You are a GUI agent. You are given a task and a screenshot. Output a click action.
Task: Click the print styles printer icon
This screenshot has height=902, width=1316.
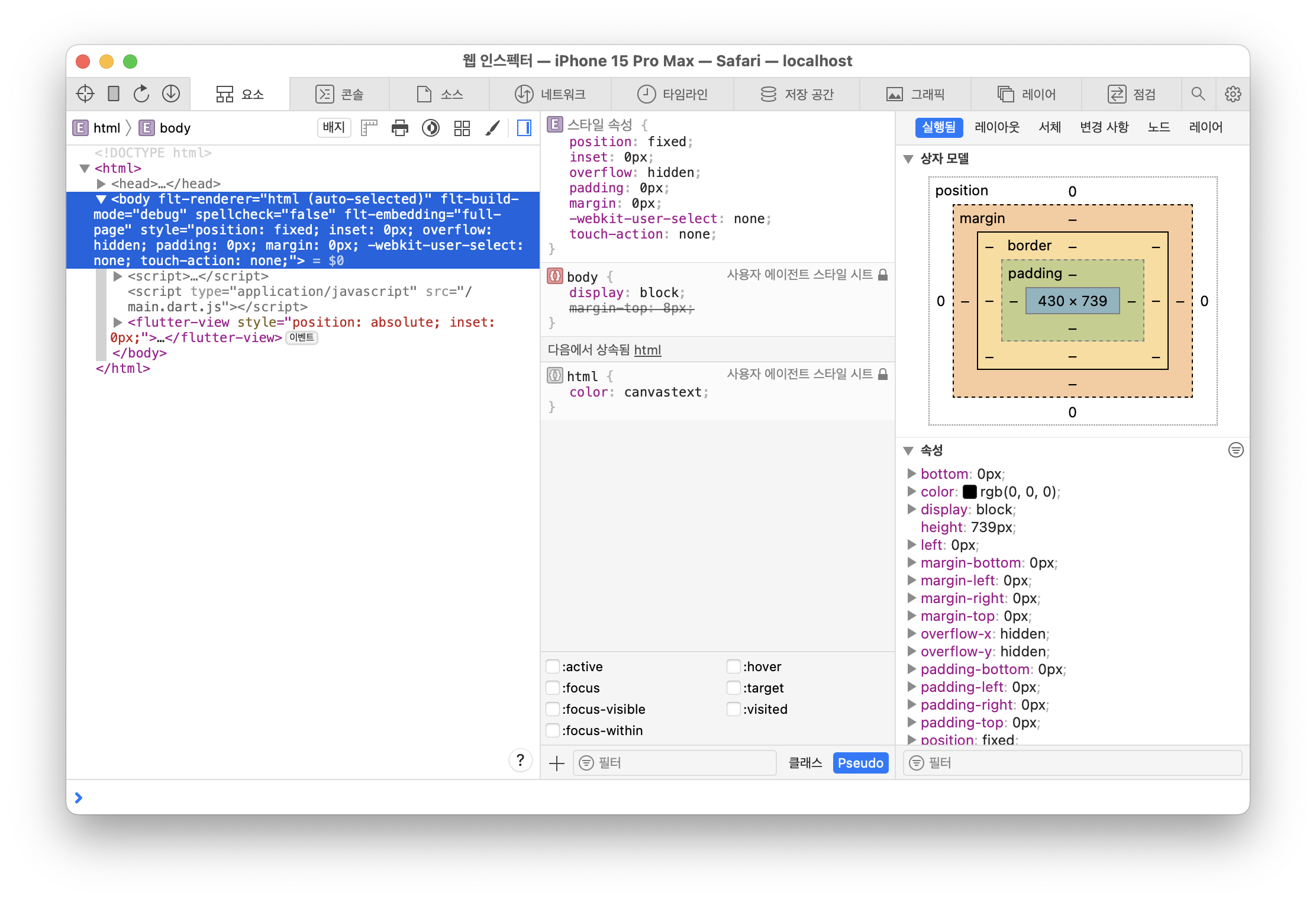[x=400, y=128]
